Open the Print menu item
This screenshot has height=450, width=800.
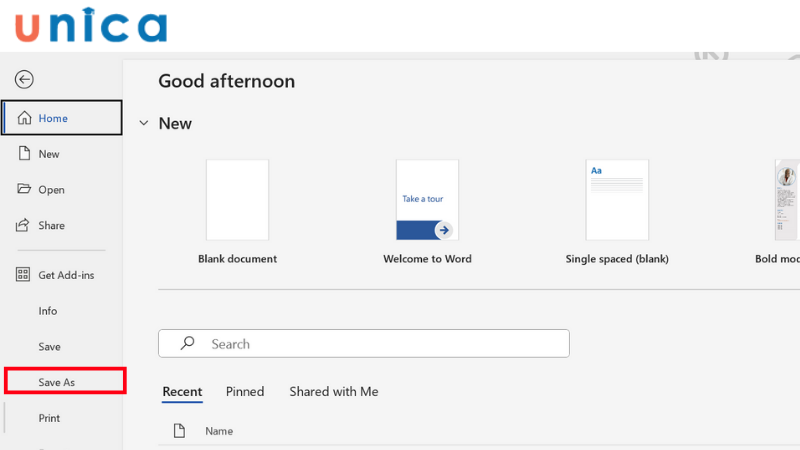[x=49, y=418]
